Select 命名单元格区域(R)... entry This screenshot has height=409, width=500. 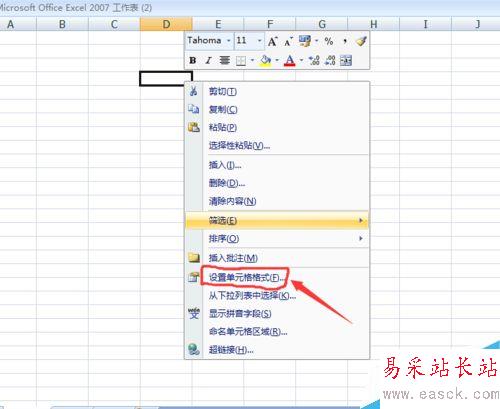[x=277, y=331]
